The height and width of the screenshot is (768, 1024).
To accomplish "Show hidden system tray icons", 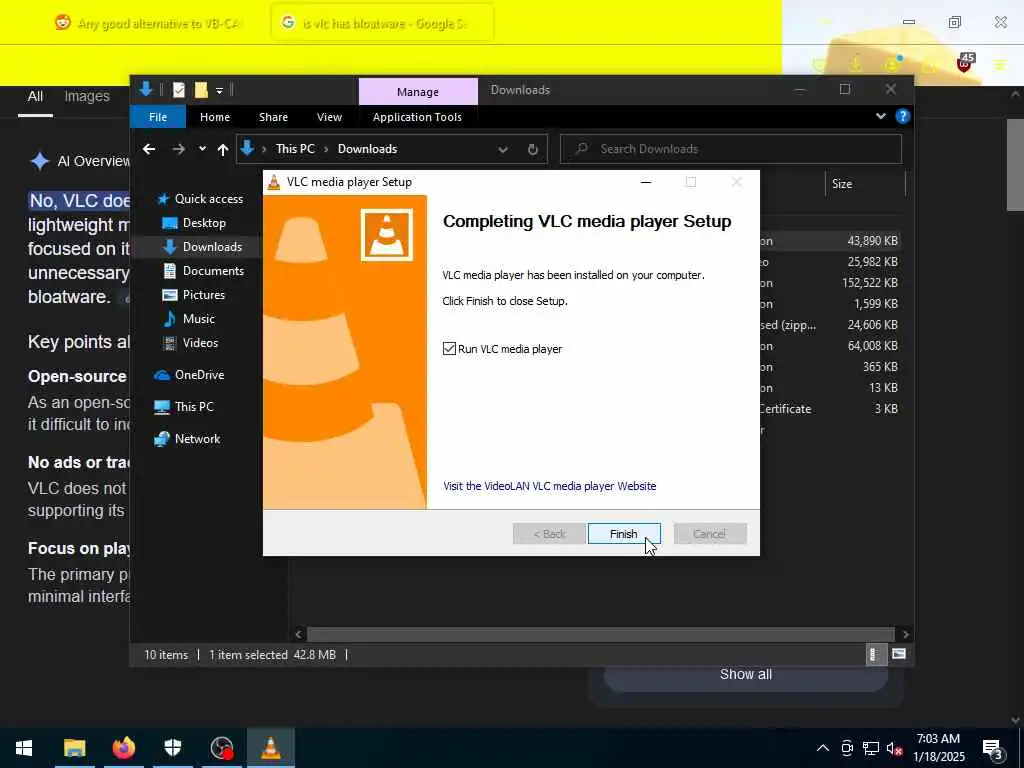I will (823, 748).
